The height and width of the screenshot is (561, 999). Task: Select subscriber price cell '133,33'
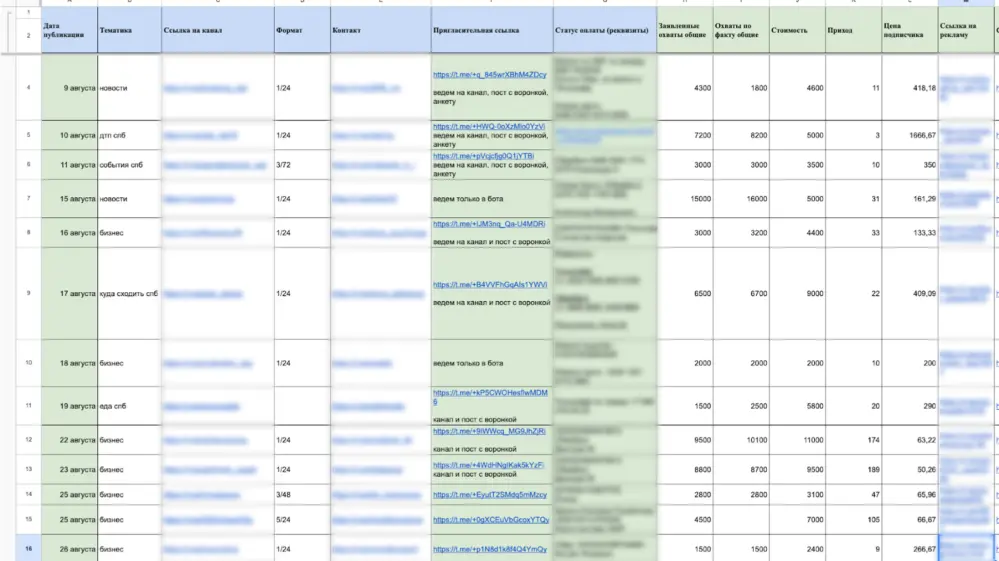tap(910, 232)
